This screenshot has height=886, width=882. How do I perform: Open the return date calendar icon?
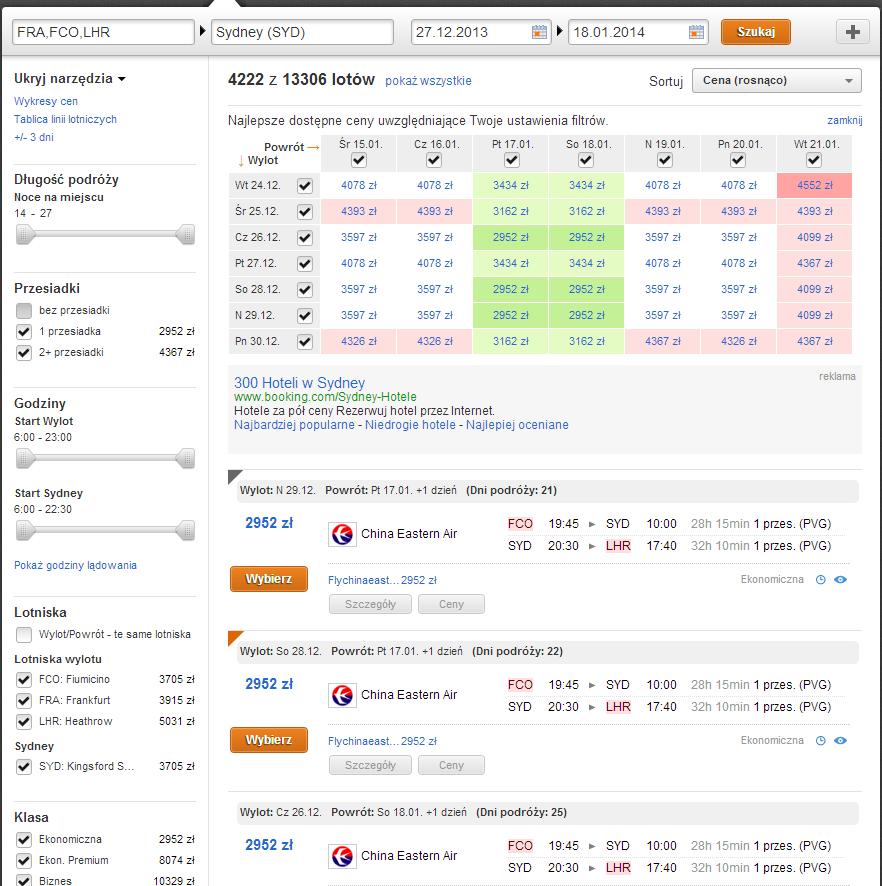pyautogui.click(x=696, y=32)
